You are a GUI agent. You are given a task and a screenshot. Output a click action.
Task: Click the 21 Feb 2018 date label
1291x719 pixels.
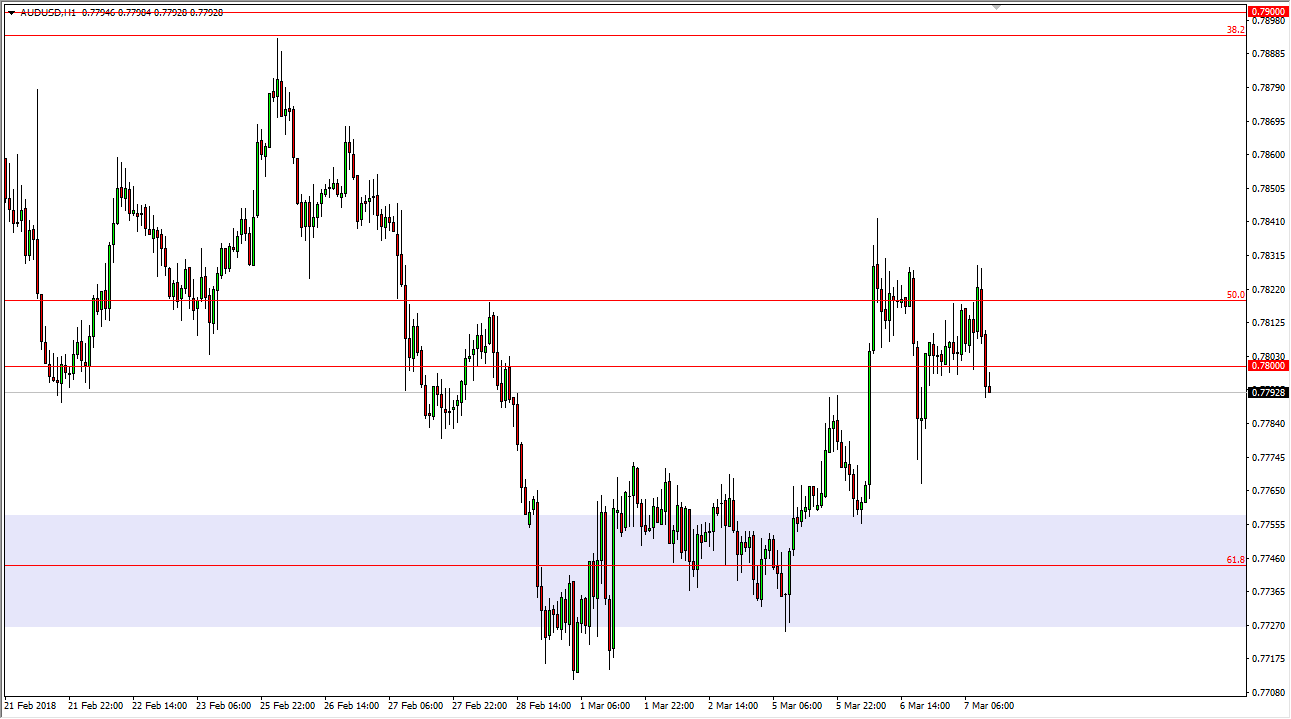click(x=30, y=706)
